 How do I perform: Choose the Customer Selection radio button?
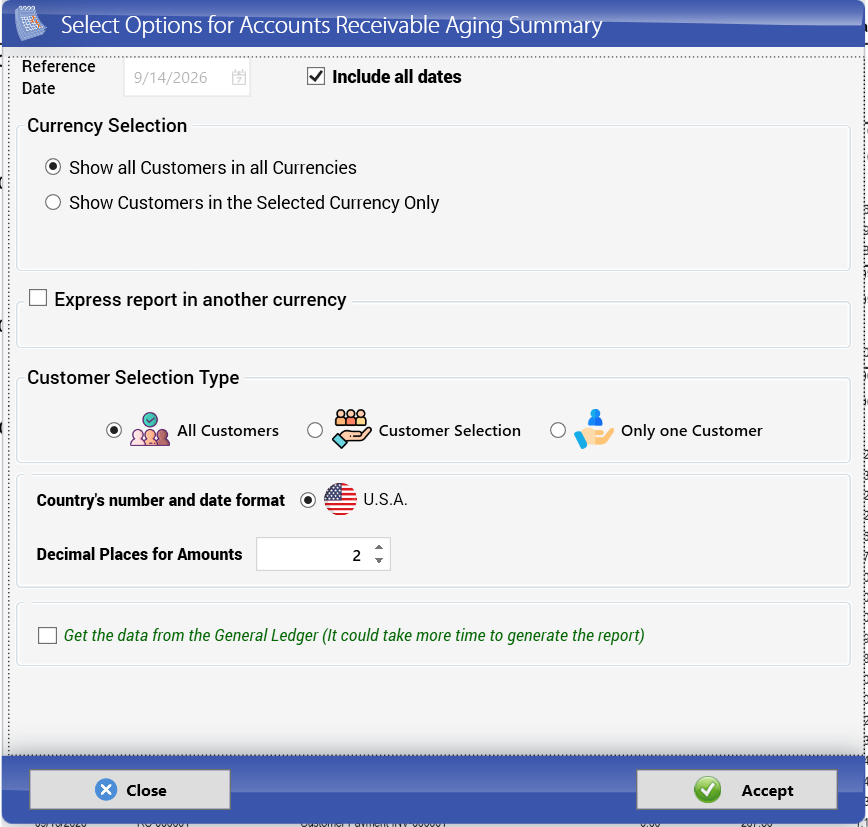315,430
